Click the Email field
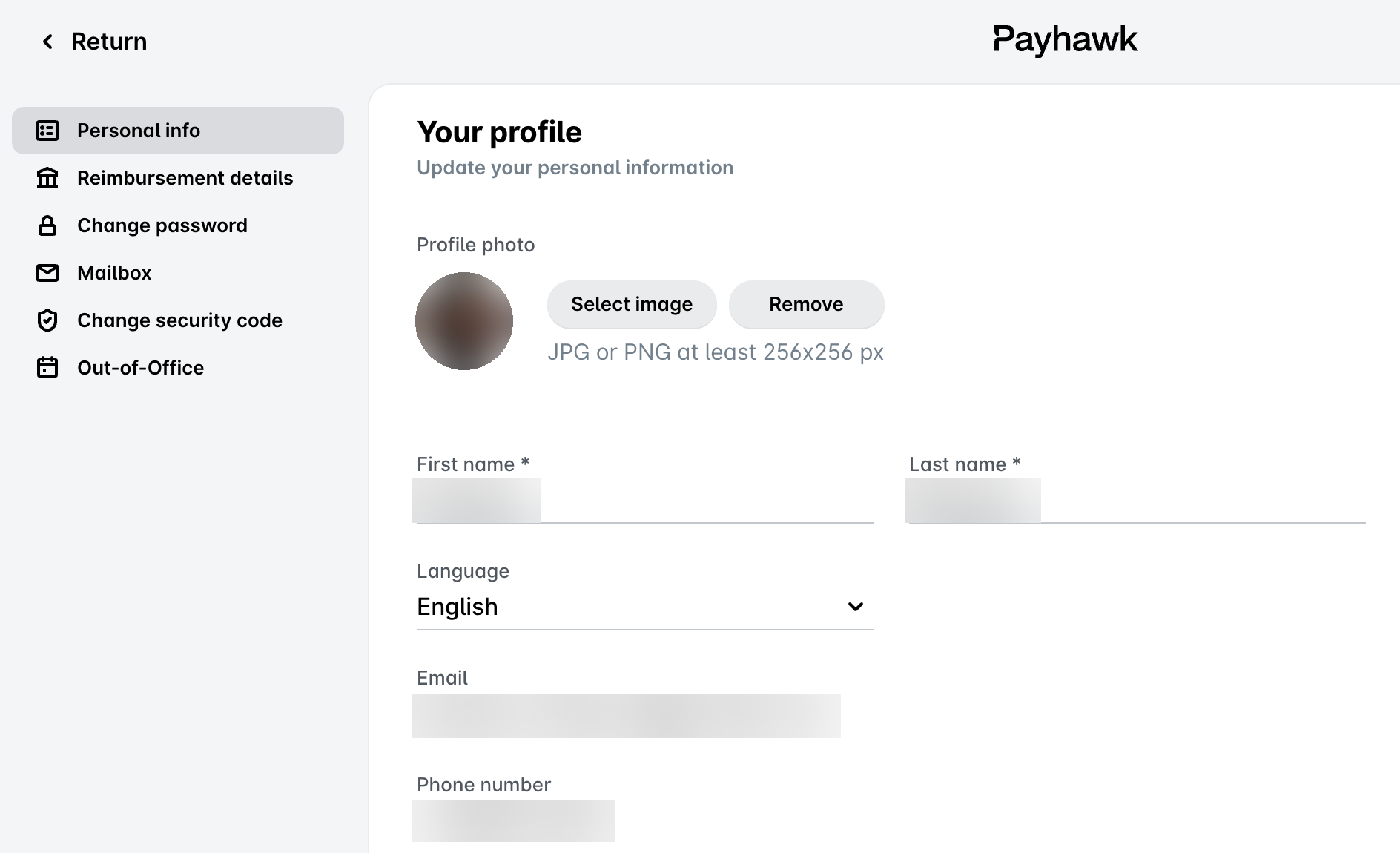This screenshot has width=1400, height=853. pyautogui.click(x=627, y=716)
